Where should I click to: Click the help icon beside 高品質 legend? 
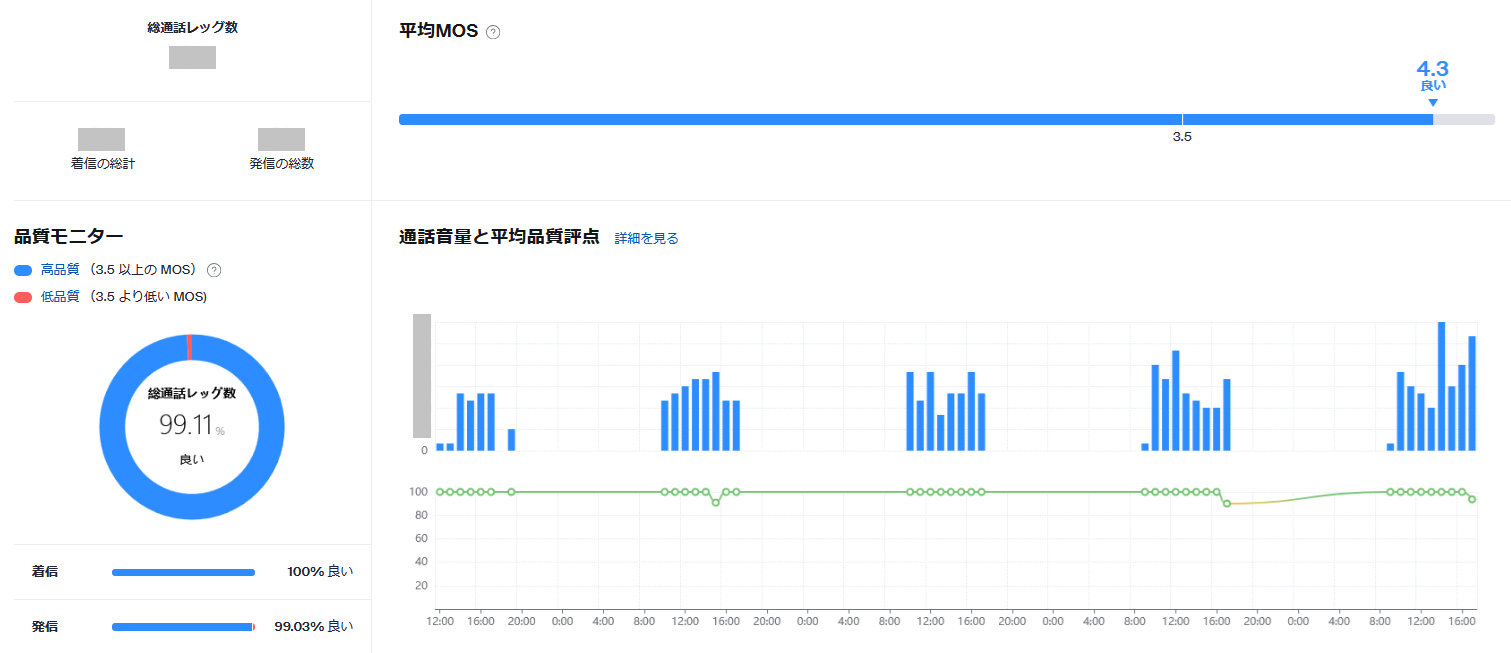tap(213, 270)
